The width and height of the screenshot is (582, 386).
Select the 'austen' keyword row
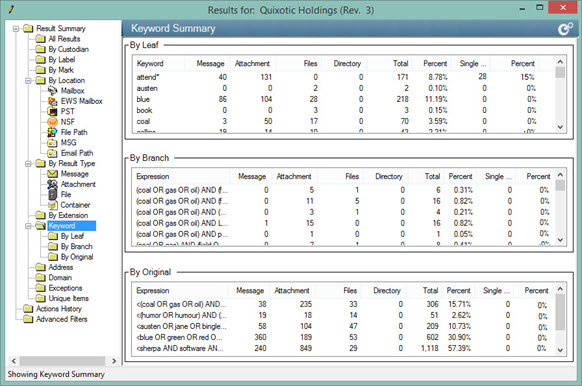[343, 88]
